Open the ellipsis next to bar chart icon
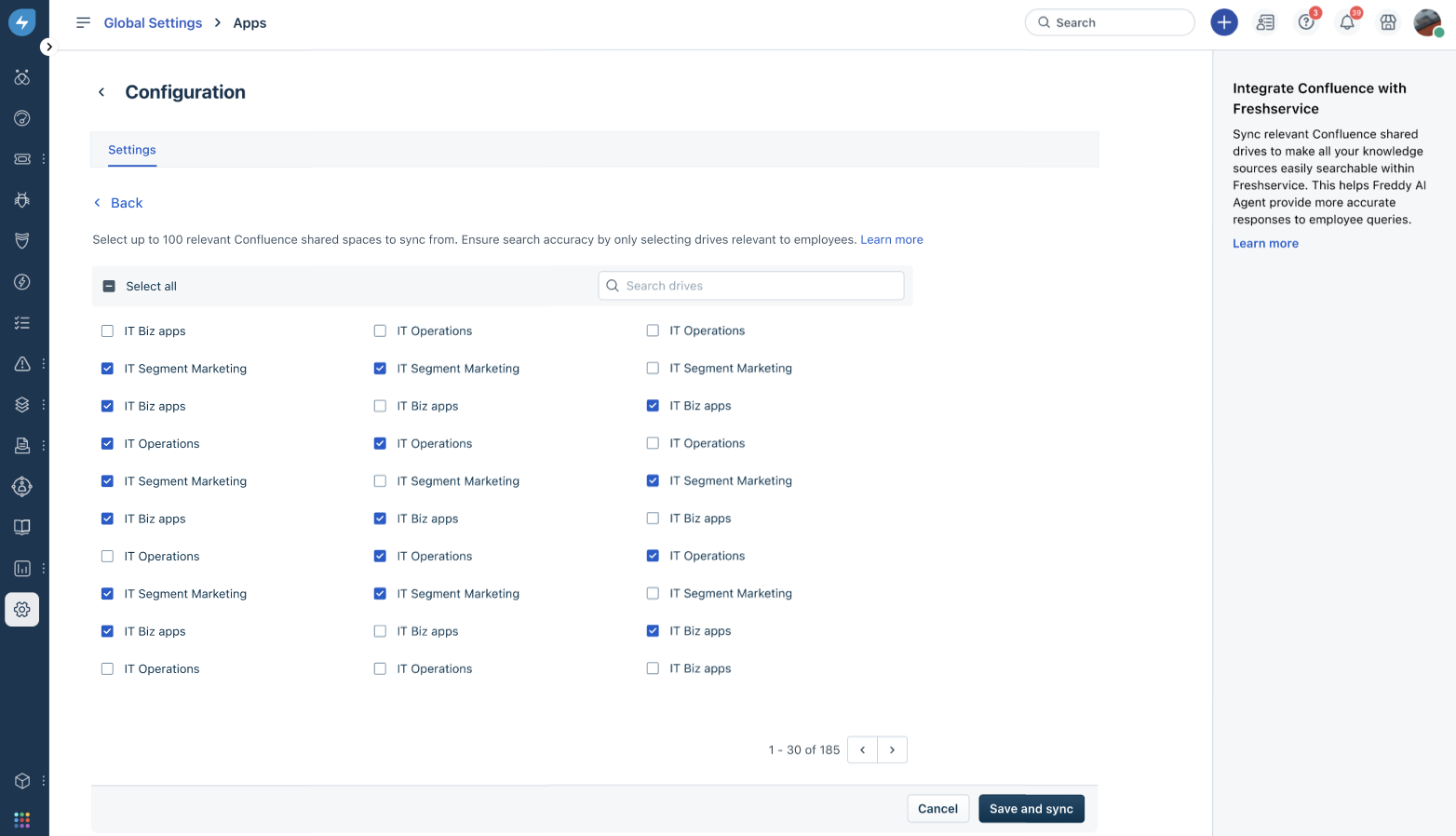Screen dimensions: 1456x836 coord(44,569)
